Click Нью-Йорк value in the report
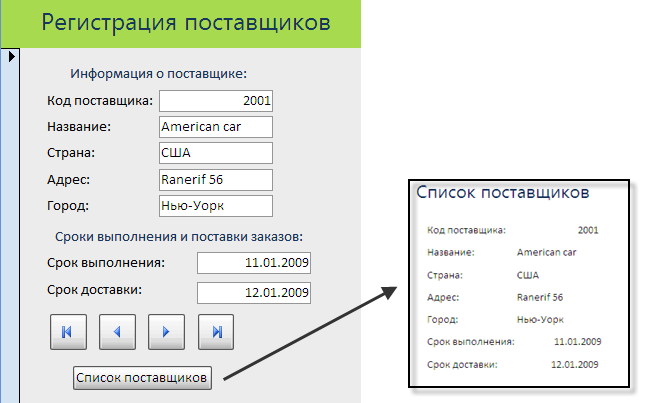 tap(540, 320)
